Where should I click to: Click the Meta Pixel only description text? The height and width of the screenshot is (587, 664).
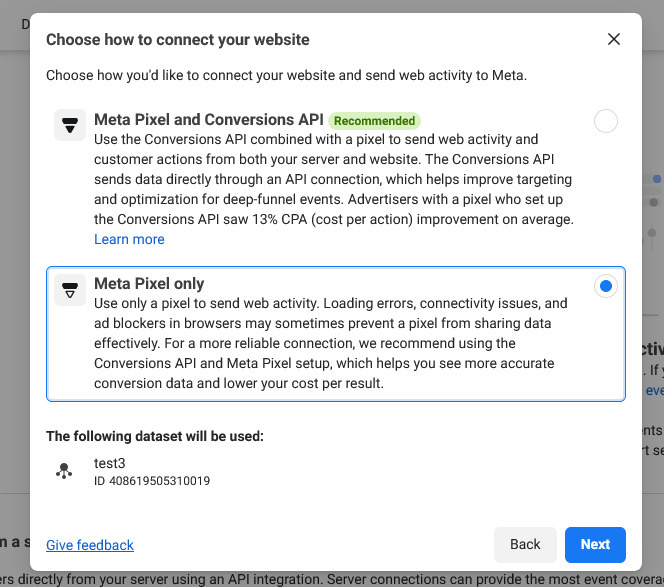[330, 343]
